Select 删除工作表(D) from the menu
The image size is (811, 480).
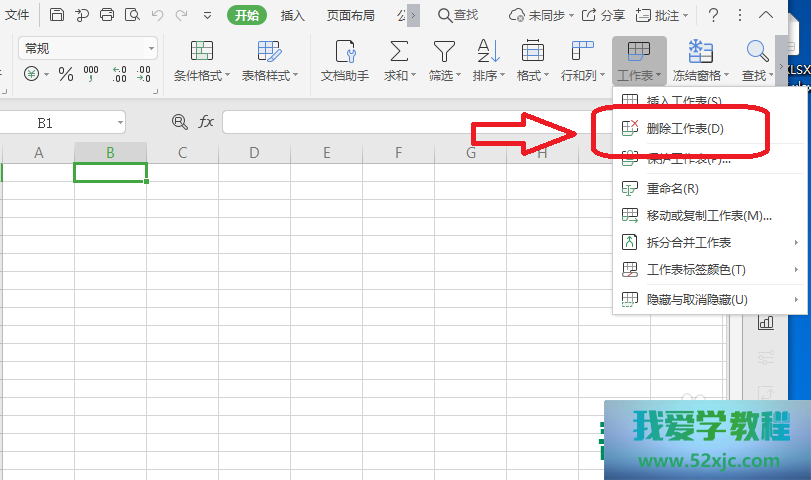(684, 128)
